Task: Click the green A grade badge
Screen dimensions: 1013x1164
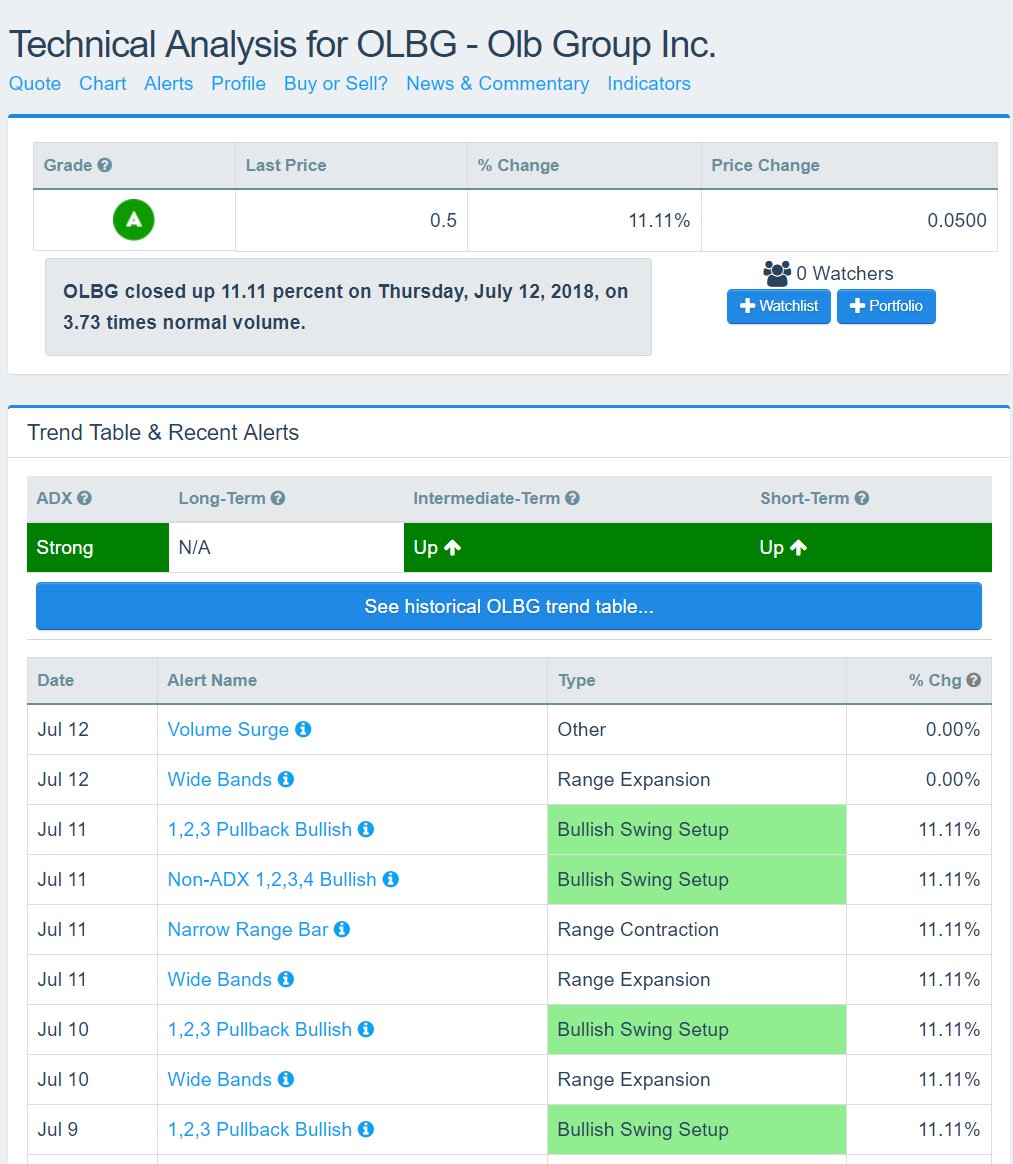Action: pos(134,220)
